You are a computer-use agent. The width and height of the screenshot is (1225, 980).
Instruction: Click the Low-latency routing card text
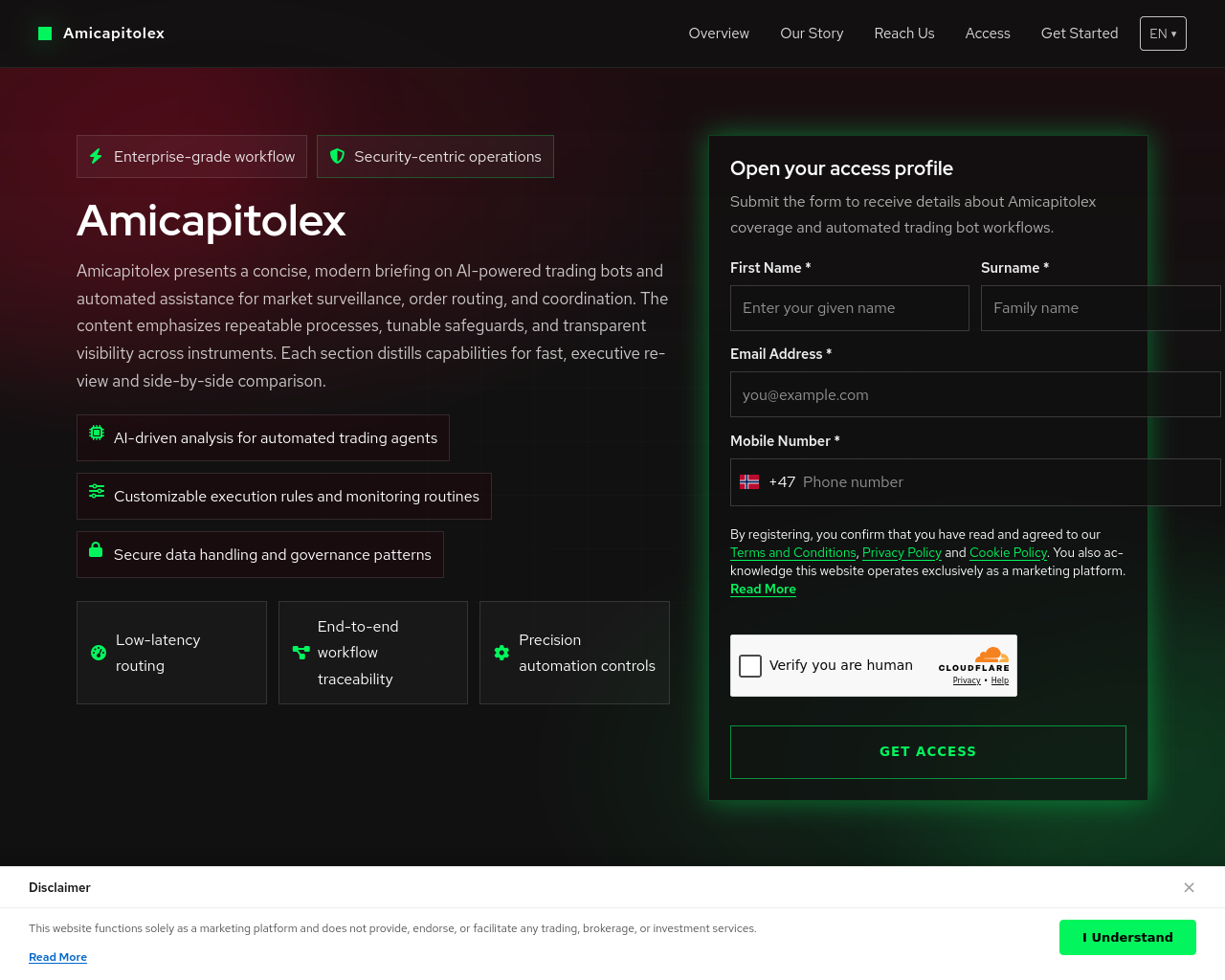tap(158, 653)
